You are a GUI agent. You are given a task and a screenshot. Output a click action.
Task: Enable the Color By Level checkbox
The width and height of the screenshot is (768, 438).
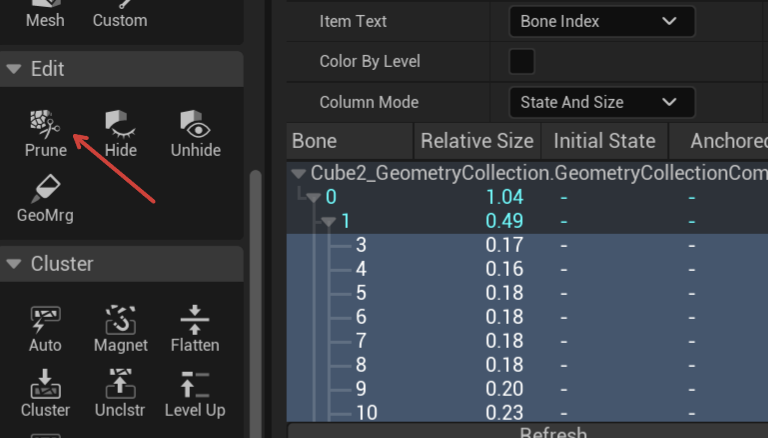(x=522, y=62)
